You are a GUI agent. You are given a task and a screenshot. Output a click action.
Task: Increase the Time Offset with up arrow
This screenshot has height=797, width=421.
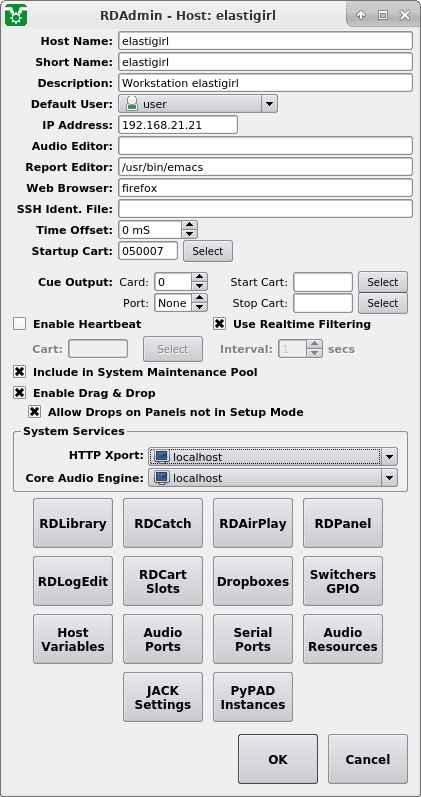189,225
